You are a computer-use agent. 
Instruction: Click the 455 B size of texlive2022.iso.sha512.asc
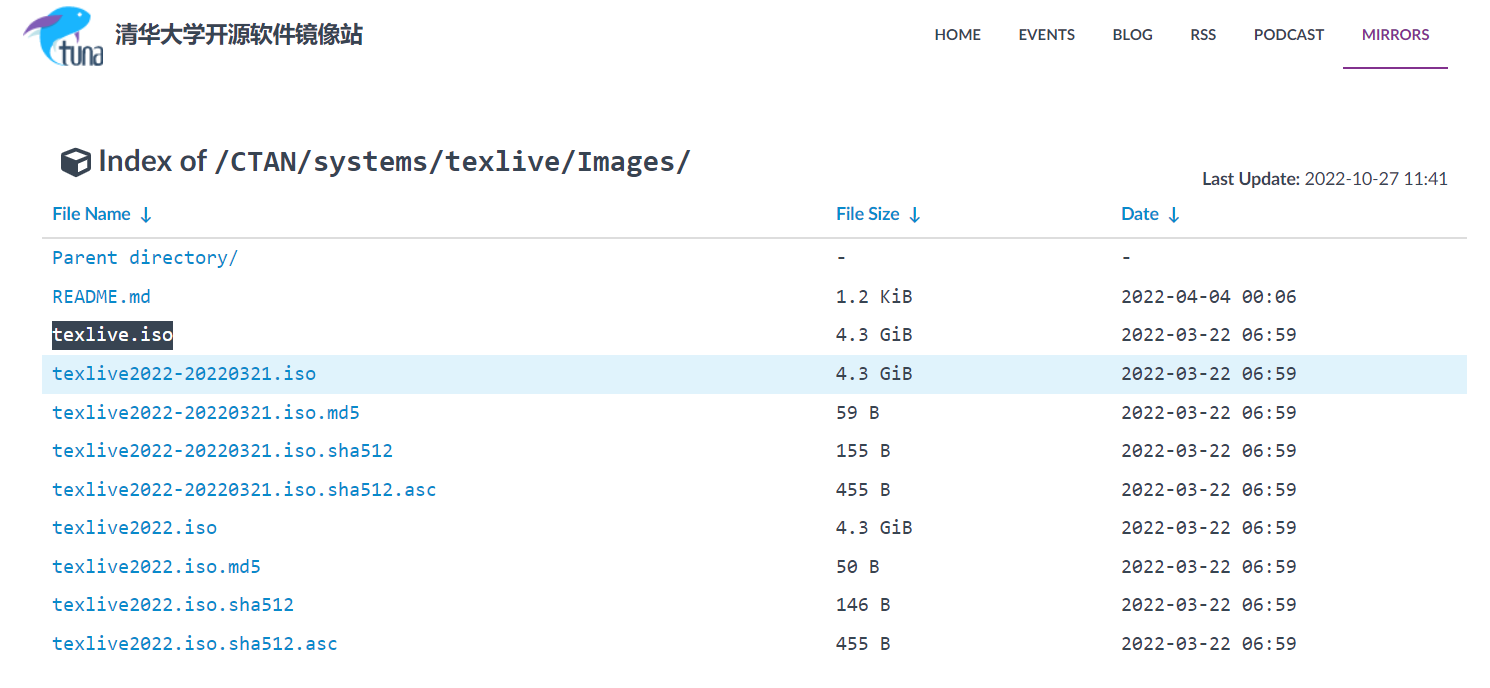tap(863, 644)
